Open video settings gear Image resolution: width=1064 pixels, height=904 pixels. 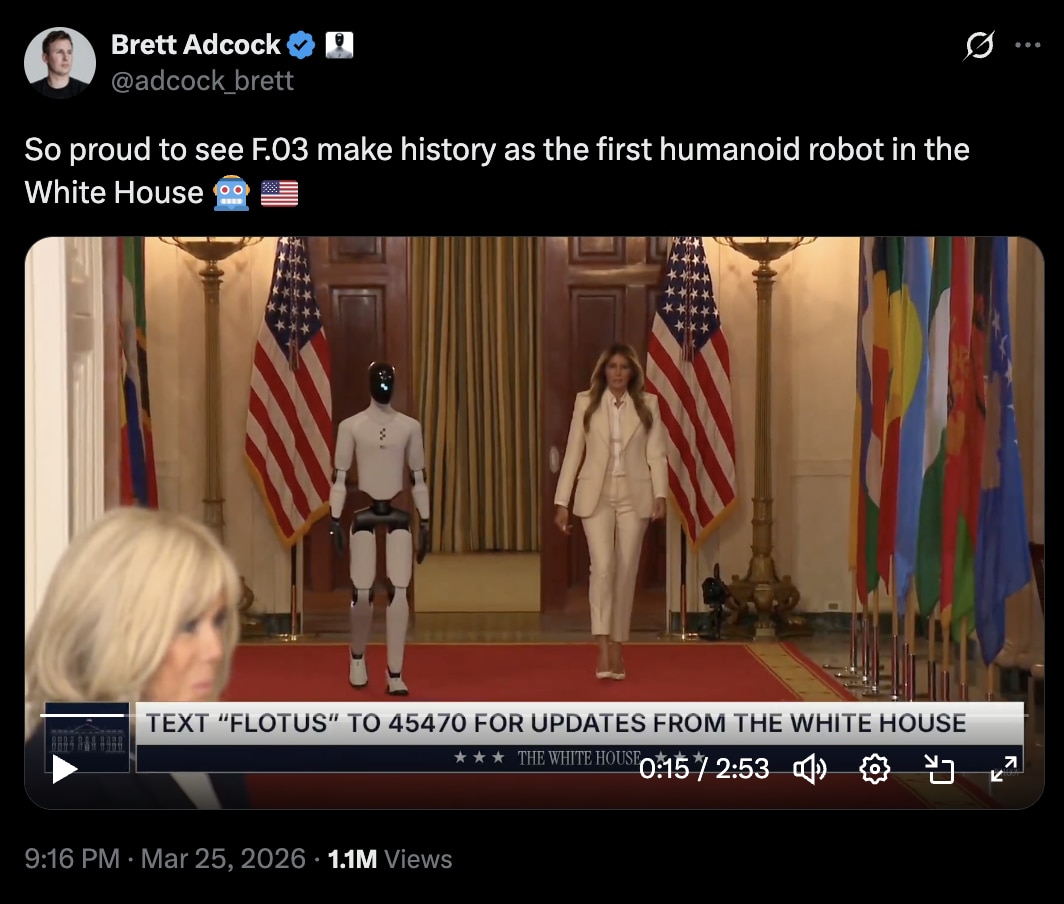pyautogui.click(x=875, y=769)
